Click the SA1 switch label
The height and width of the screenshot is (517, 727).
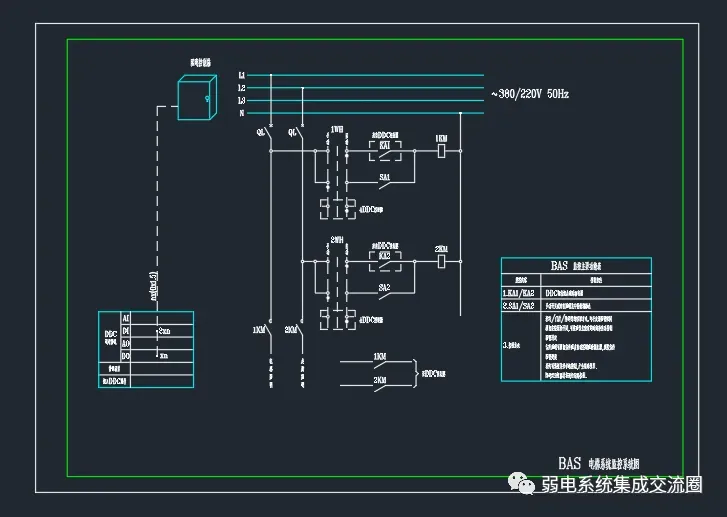point(385,177)
